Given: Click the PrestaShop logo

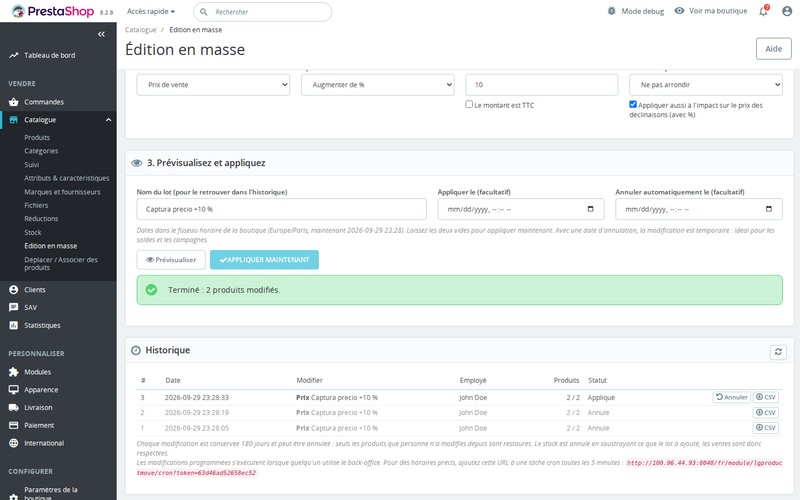Looking at the screenshot, I should tap(53, 11).
